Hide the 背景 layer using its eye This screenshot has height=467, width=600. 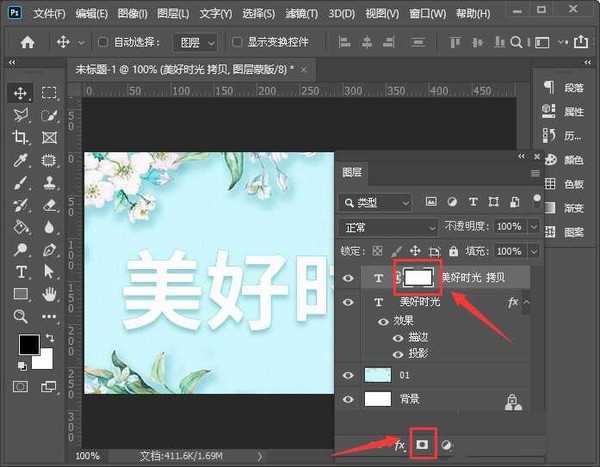coord(348,399)
